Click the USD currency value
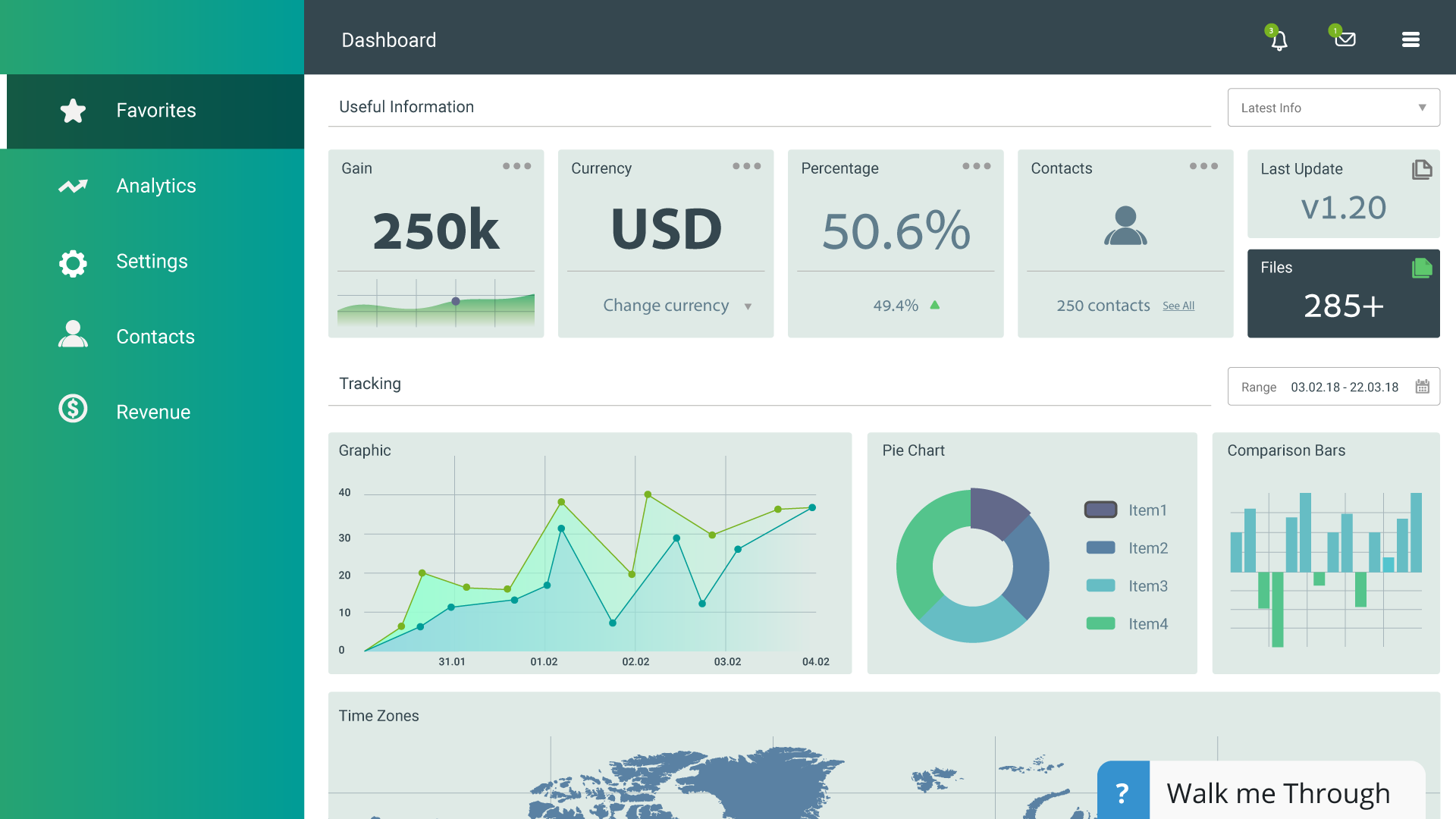This screenshot has height=819, width=1456. [x=666, y=229]
